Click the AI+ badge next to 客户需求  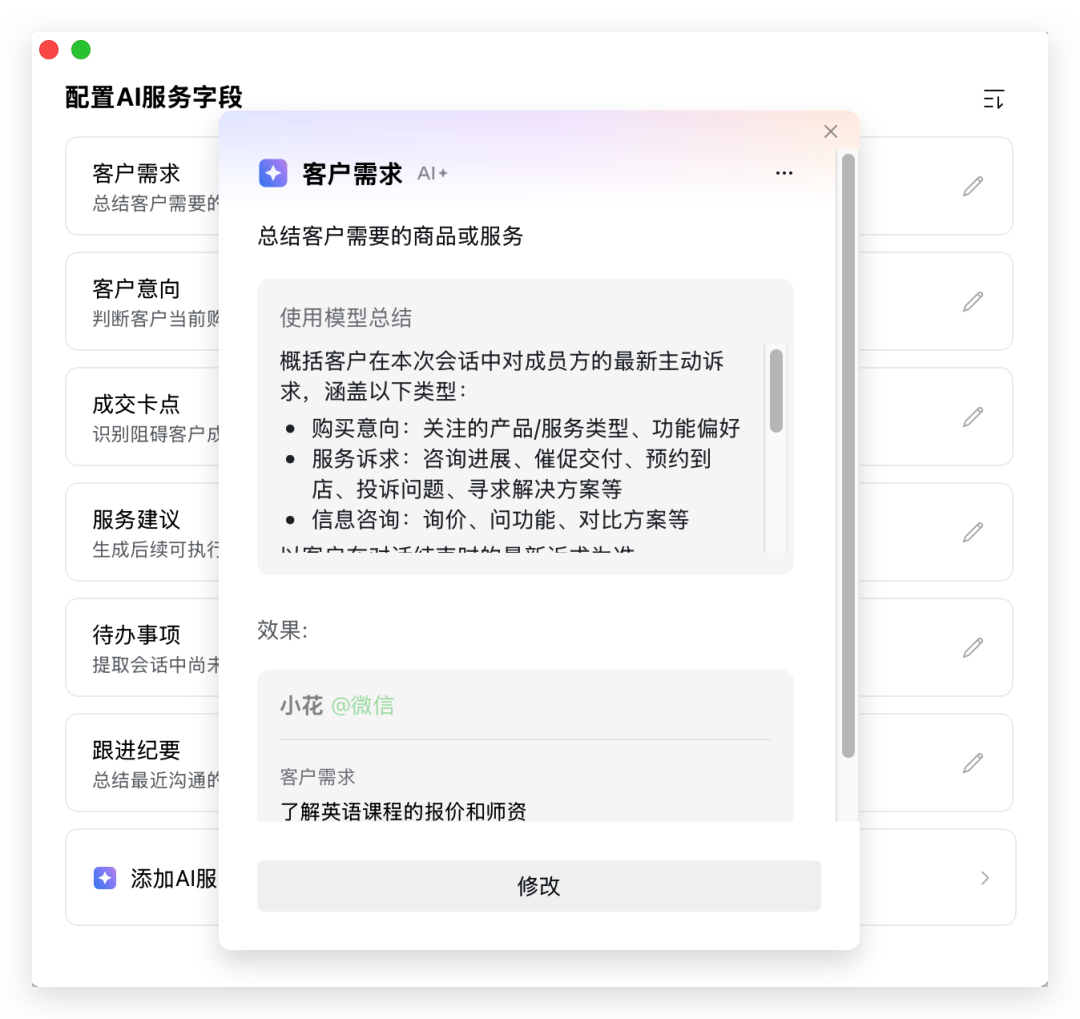pos(432,174)
